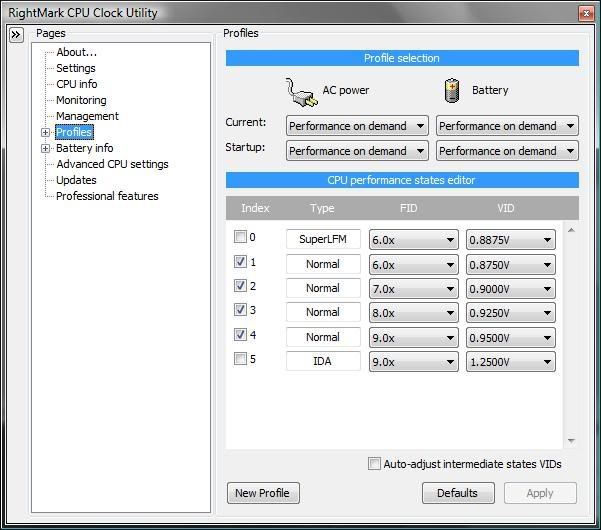Expand the Battery info tree node

pos(45,148)
